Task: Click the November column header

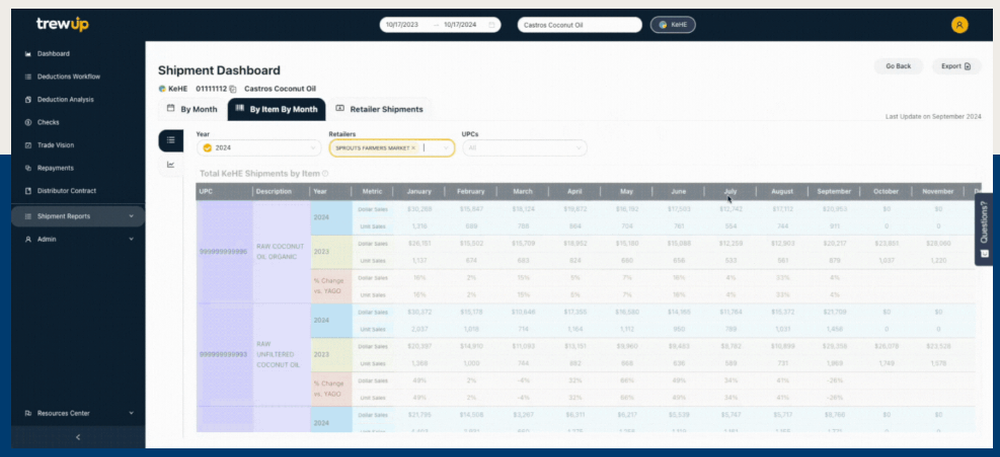Action: pos(938,191)
